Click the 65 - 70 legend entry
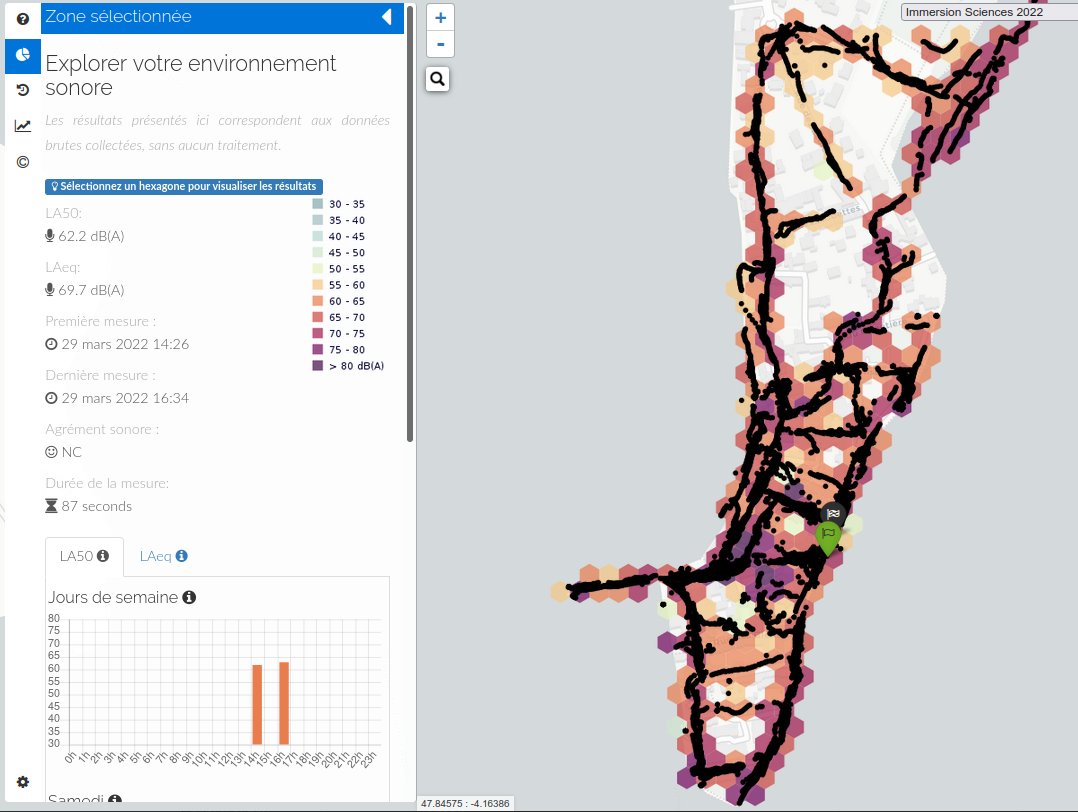The image size is (1078, 812). (339, 318)
